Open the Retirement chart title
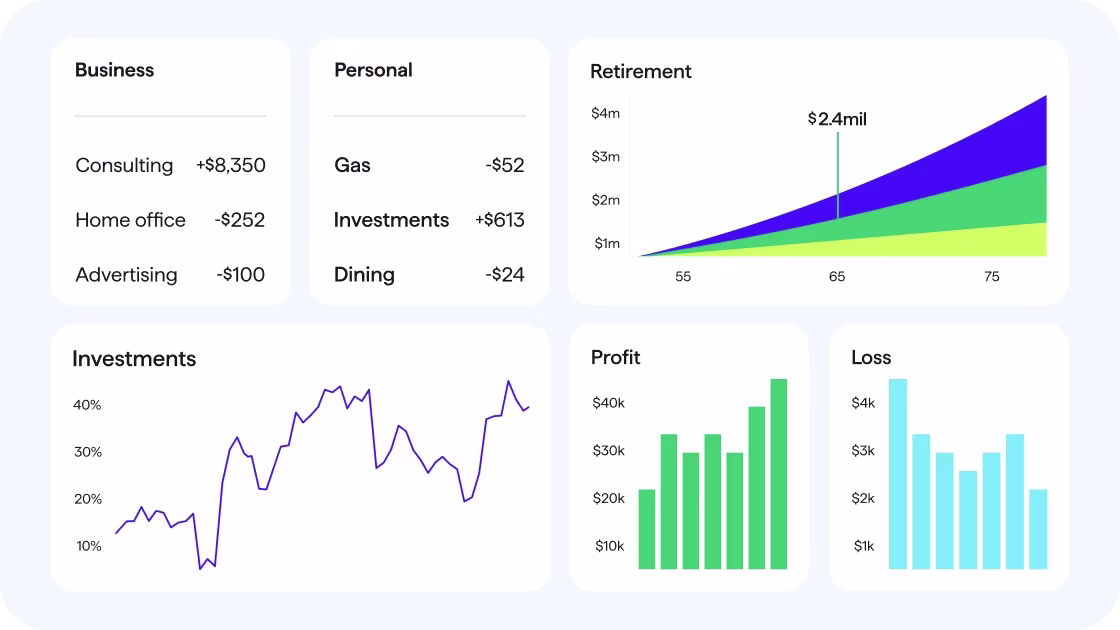This screenshot has width=1120, height=630. pos(641,72)
